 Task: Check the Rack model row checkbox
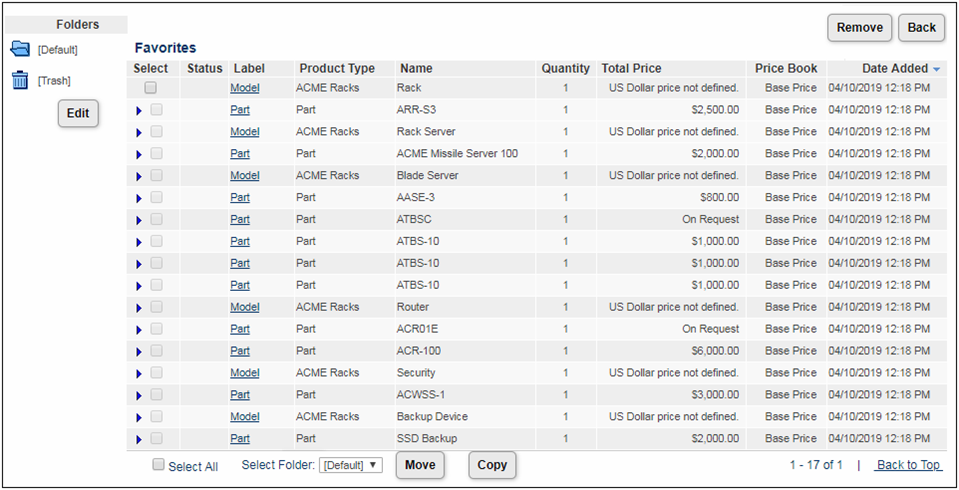point(151,88)
